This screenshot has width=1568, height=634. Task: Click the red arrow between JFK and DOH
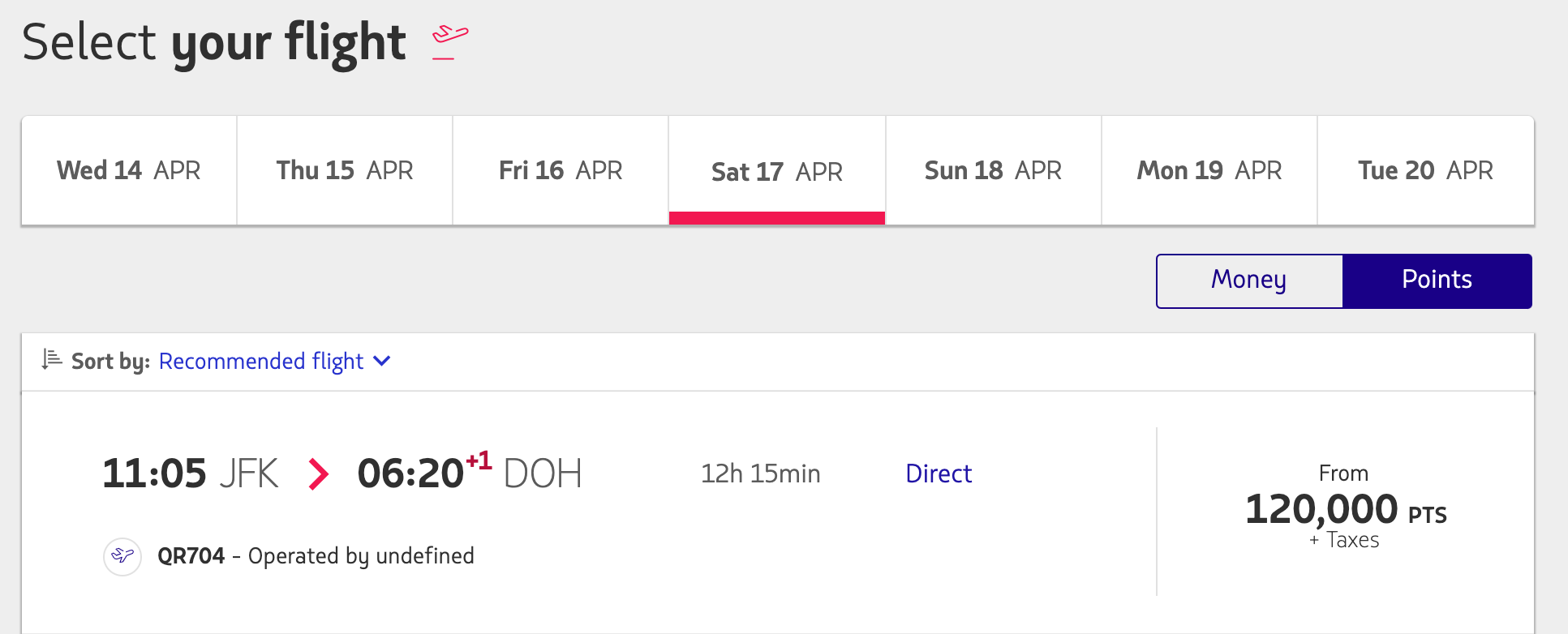(318, 474)
